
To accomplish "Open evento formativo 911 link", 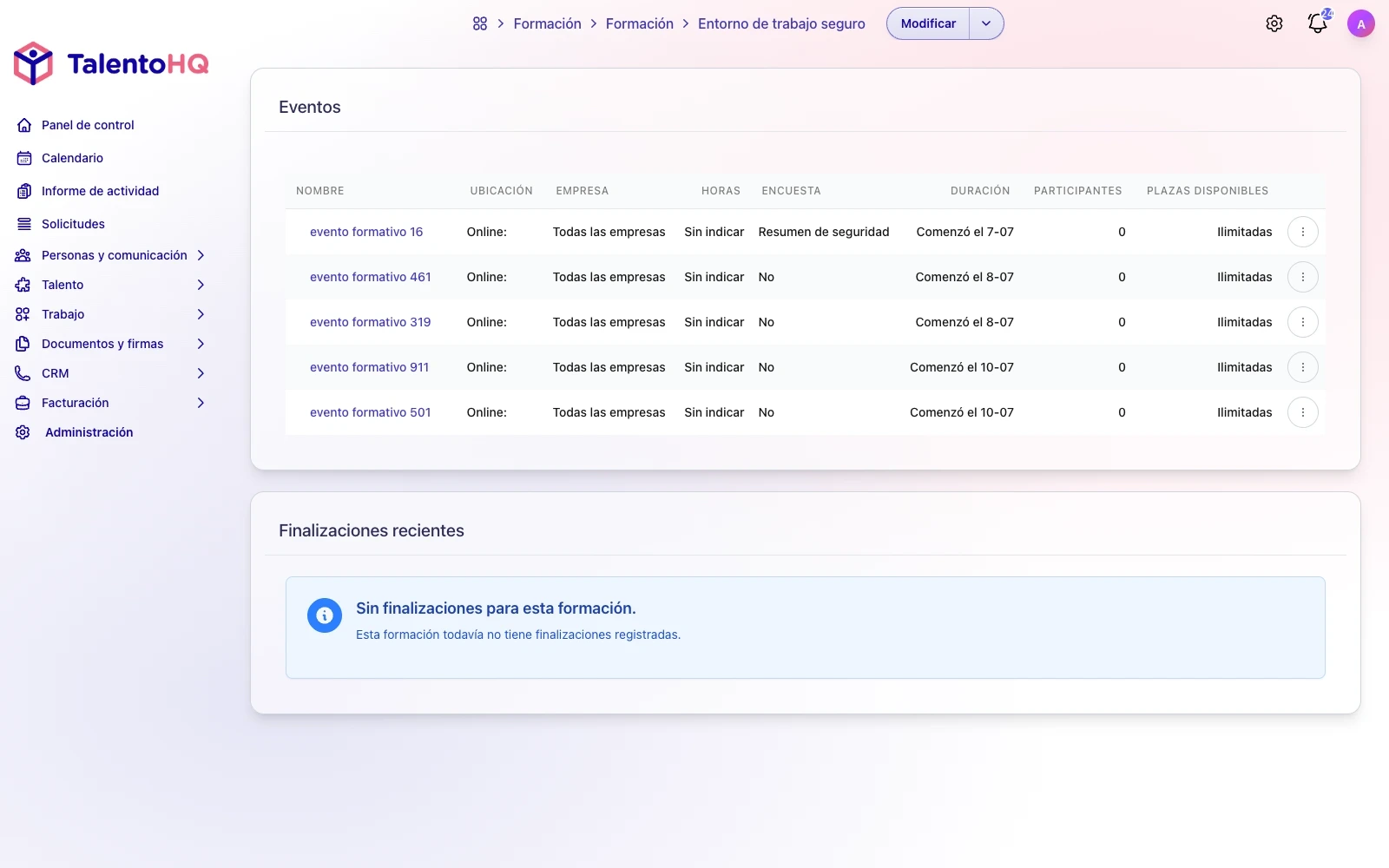I will tap(370, 367).
